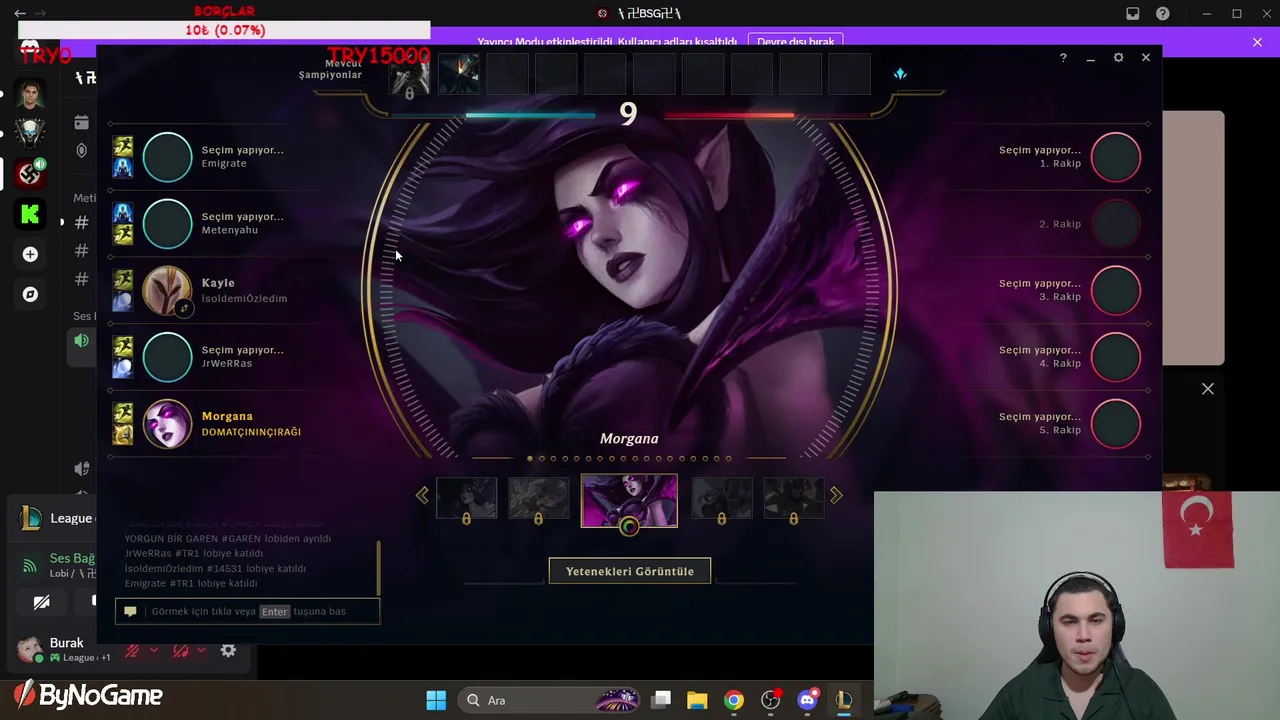
Task: Open League of Legends from the taskbar
Action: tap(844, 700)
